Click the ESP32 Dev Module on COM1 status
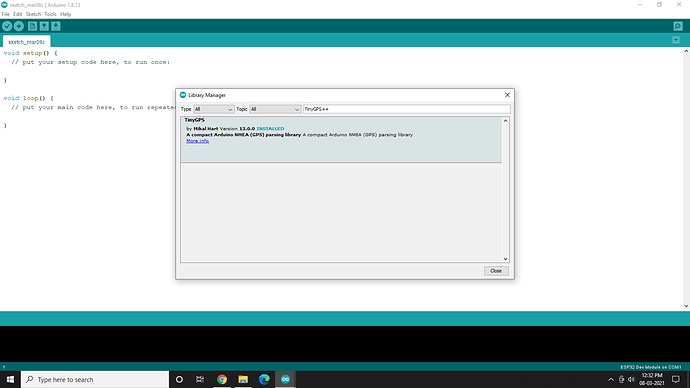The width and height of the screenshot is (690, 388). (650, 367)
